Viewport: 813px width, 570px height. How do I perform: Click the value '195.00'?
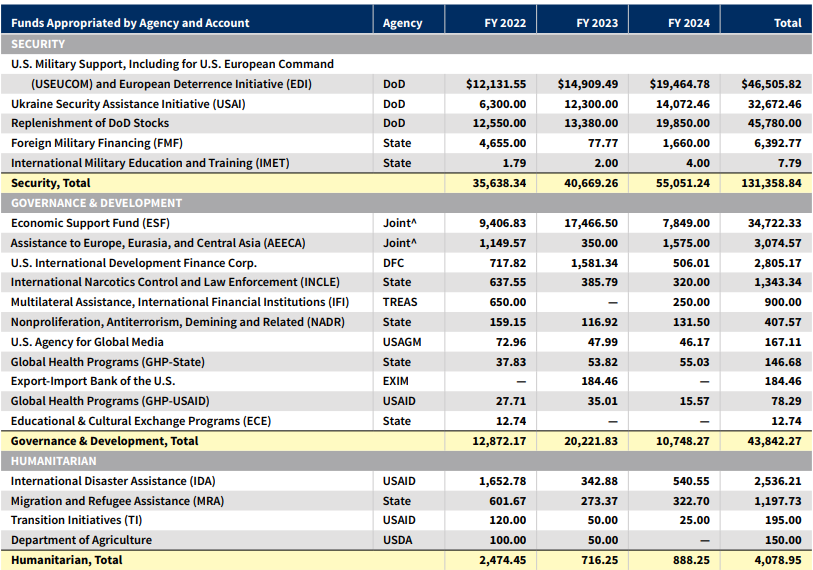783,520
